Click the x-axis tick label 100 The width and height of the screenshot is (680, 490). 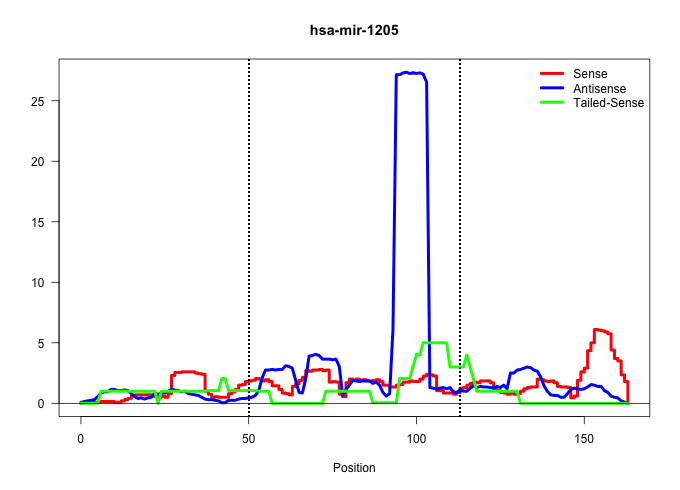coord(417,439)
